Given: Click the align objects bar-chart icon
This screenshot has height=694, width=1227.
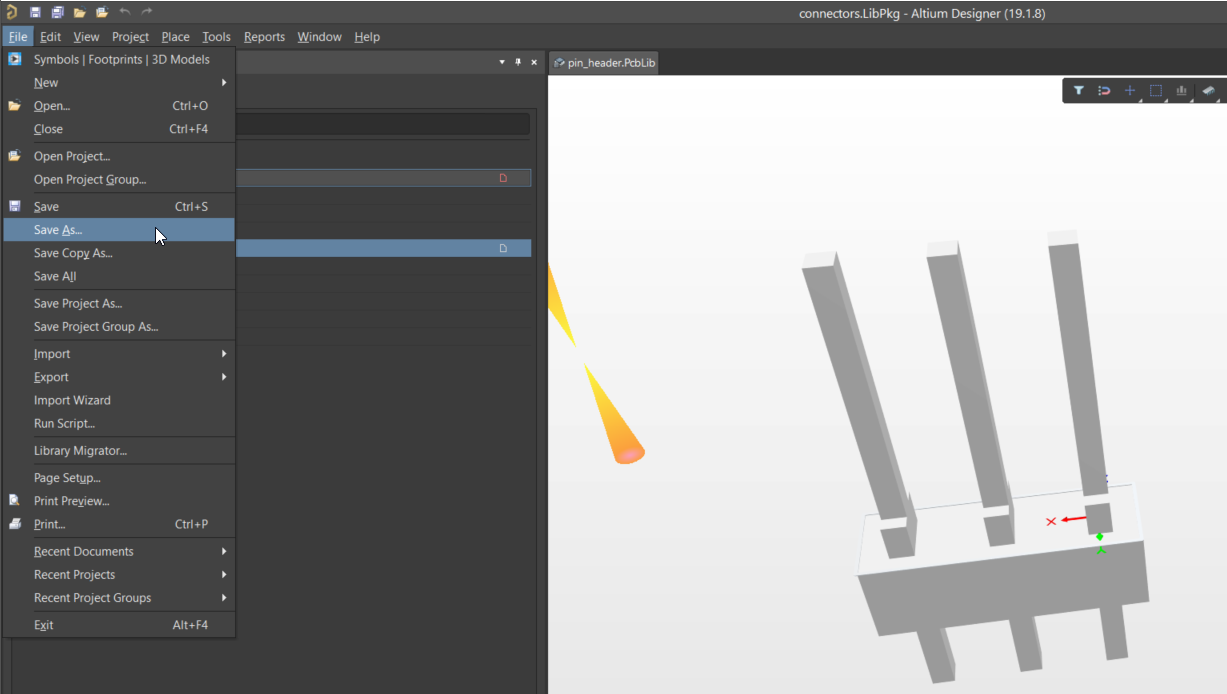Looking at the screenshot, I should (x=1182, y=91).
